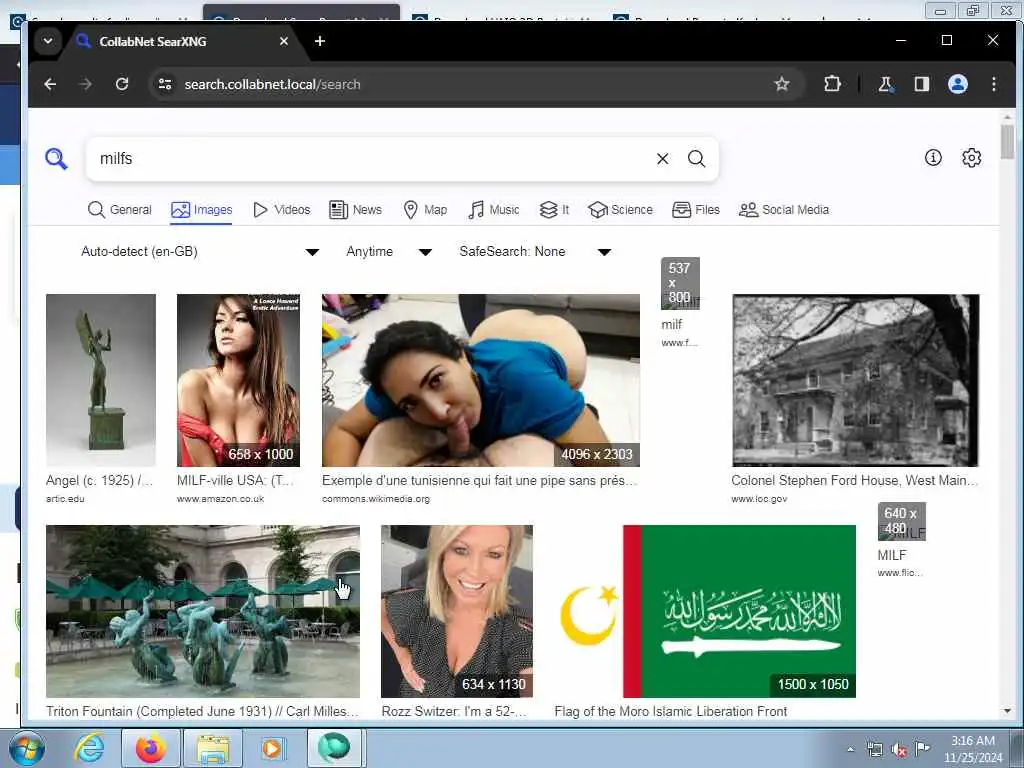Open the Extensions puzzle icon
The image size is (1024, 768).
tap(832, 84)
